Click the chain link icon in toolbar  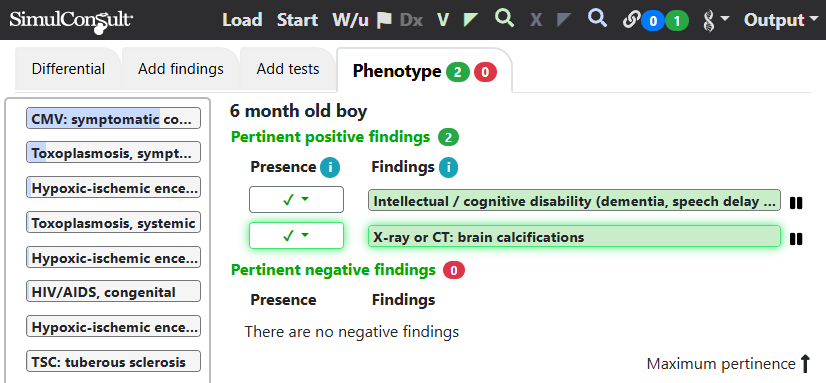tap(631, 20)
